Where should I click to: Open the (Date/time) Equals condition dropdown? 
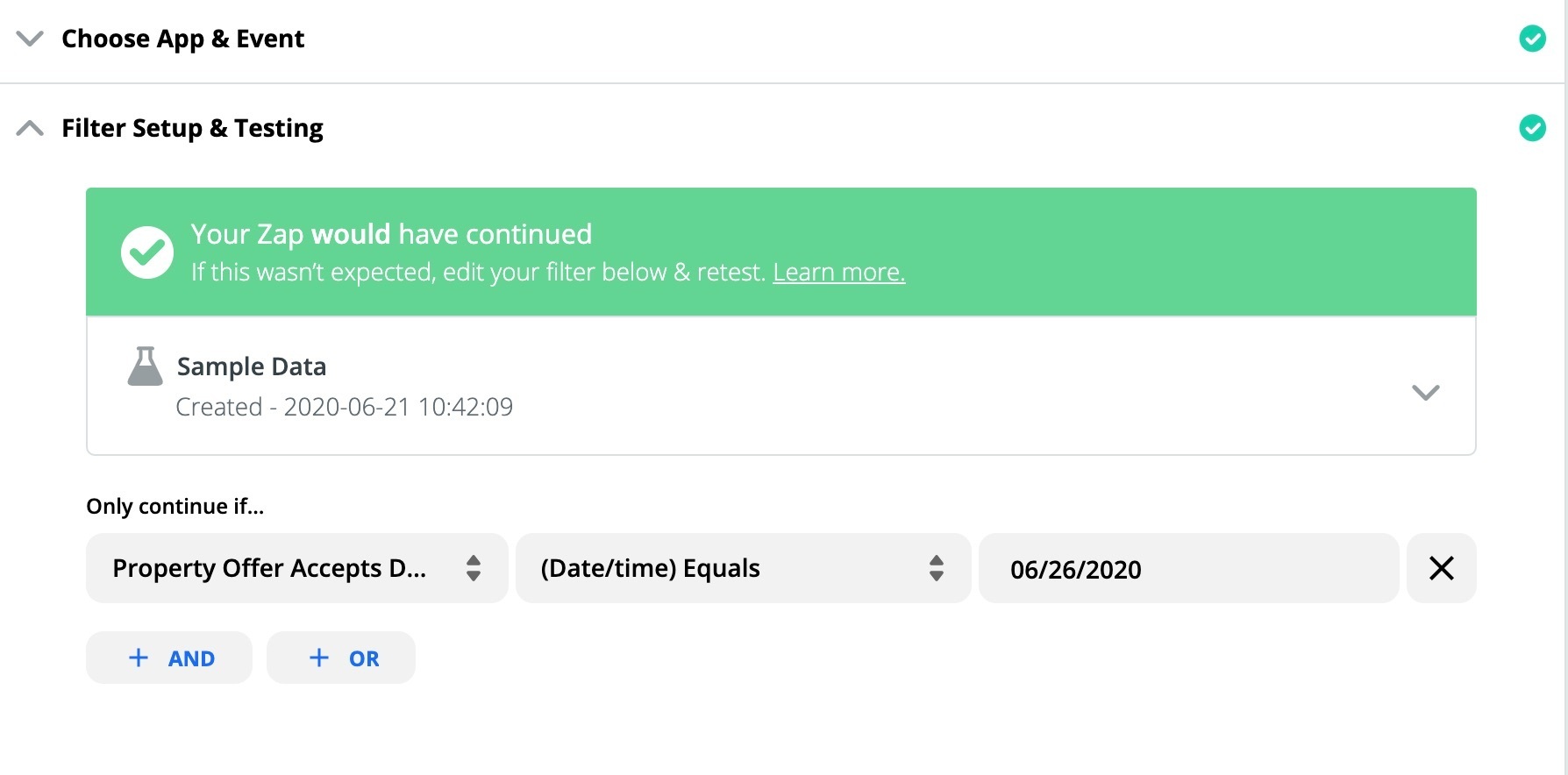pos(743,568)
